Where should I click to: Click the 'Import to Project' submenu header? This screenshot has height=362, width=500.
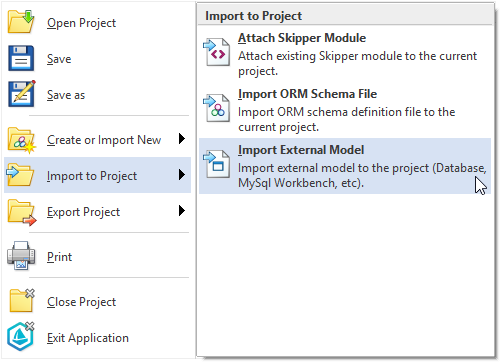tap(345, 16)
